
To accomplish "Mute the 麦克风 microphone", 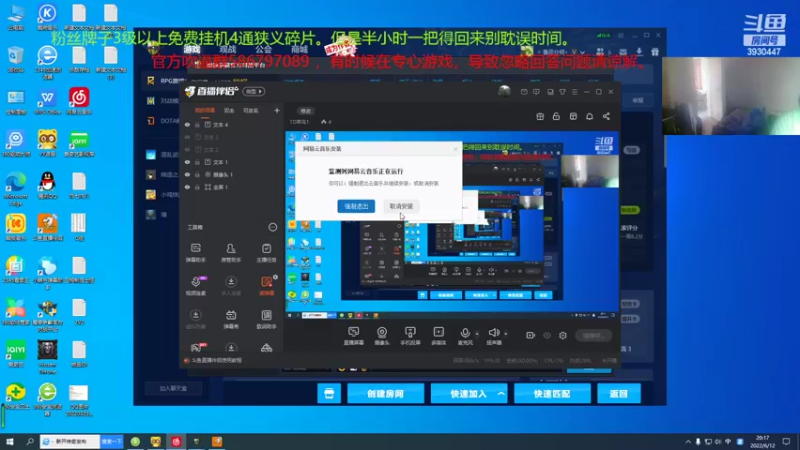I will tap(465, 336).
